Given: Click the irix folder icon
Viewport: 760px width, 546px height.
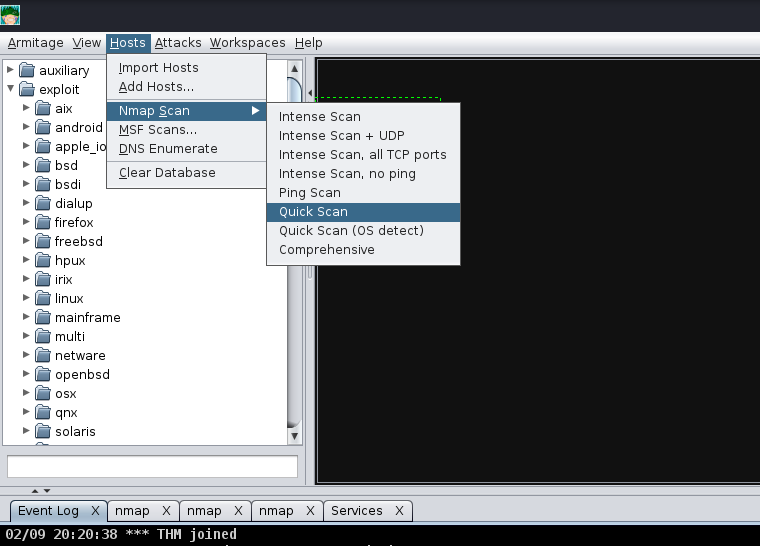Looking at the screenshot, I should point(43,279).
